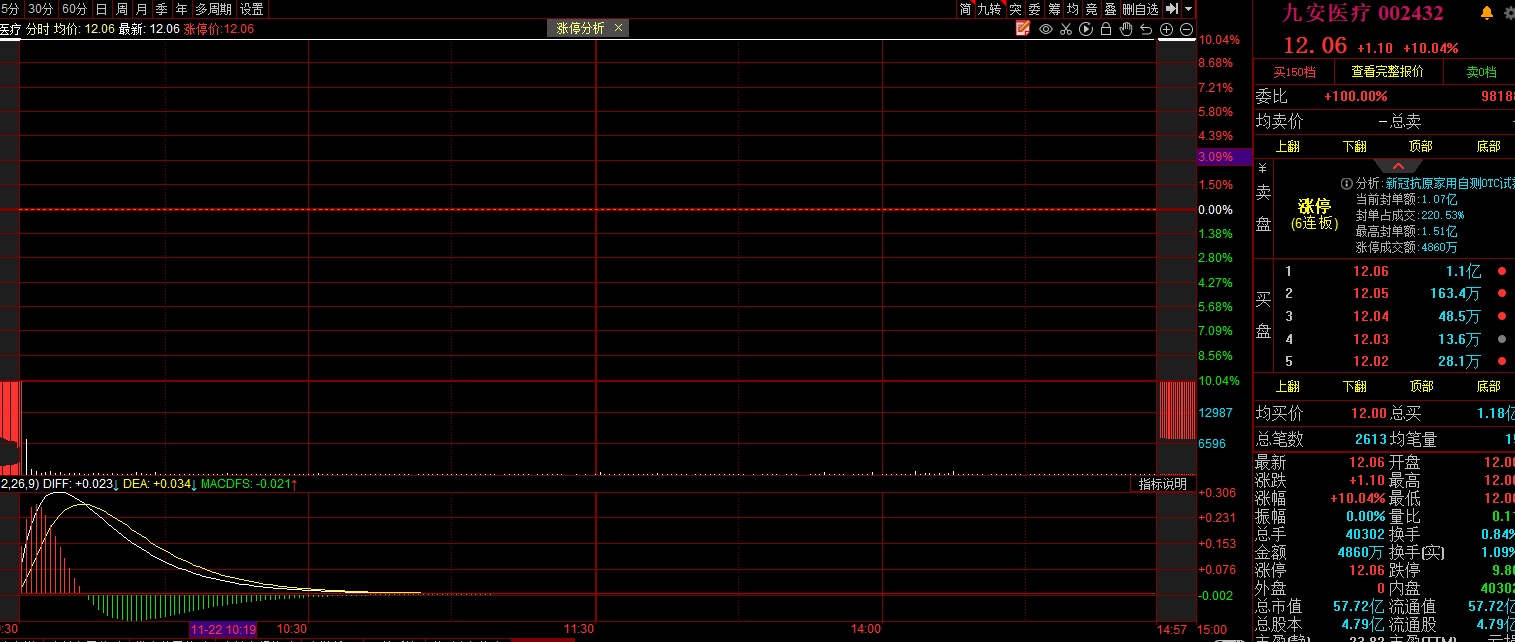Switch to 日 daily chart
This screenshot has height=642, width=1515.
click(101, 9)
